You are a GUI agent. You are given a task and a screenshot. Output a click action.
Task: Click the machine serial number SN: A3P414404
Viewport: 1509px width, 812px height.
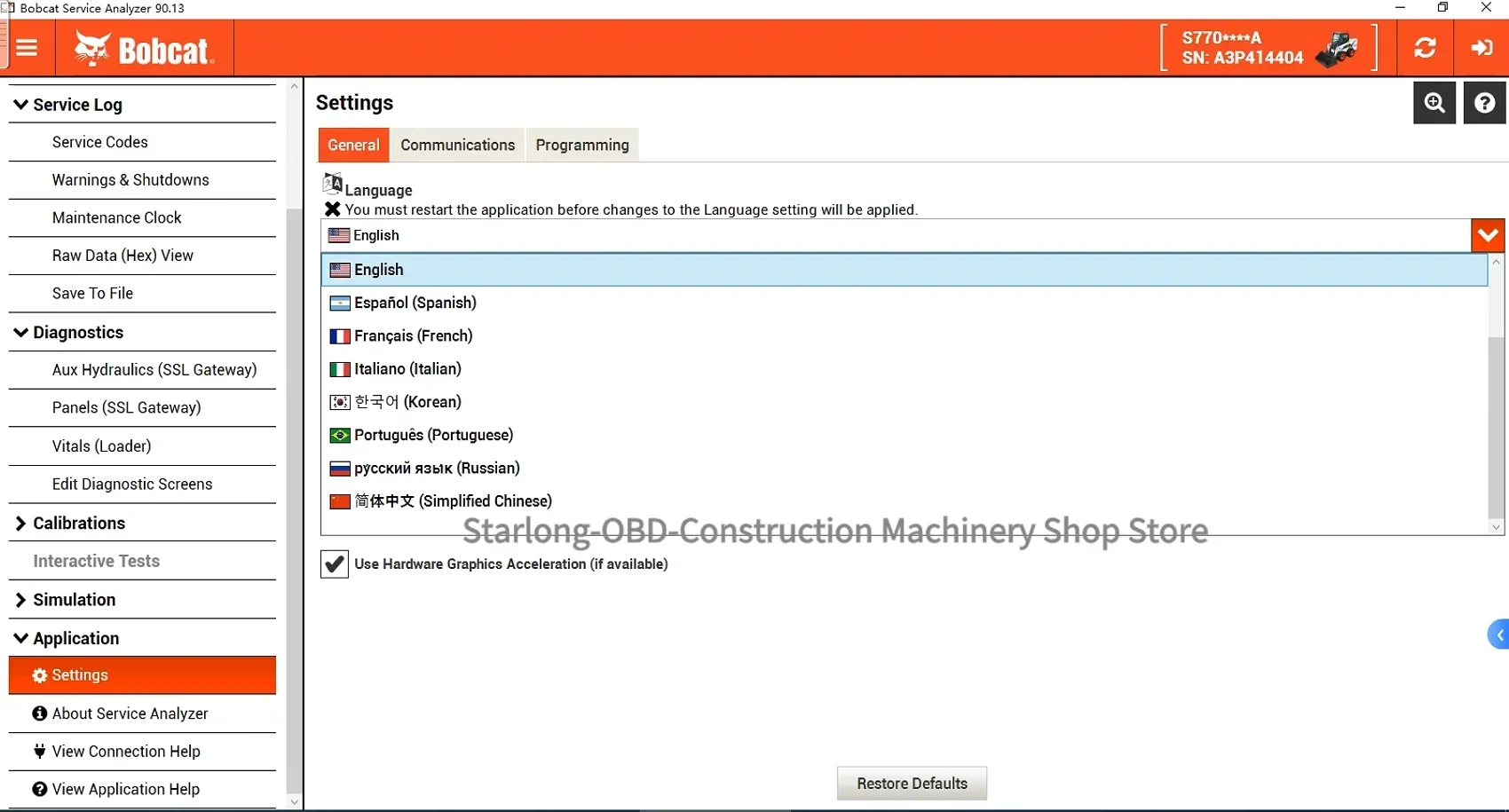click(1243, 58)
